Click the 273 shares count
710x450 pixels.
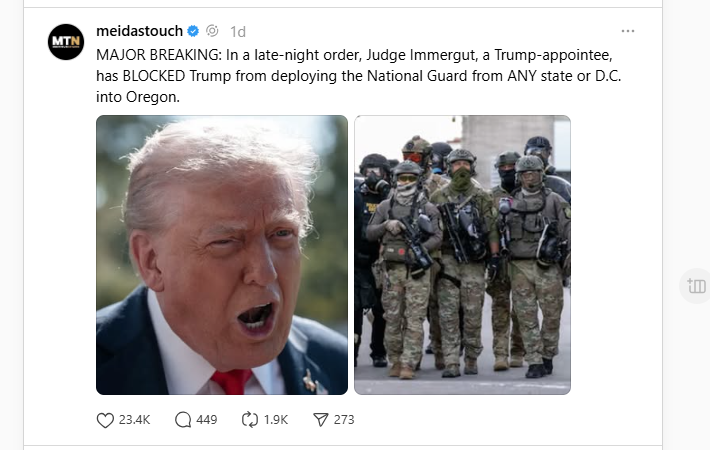tap(344, 420)
